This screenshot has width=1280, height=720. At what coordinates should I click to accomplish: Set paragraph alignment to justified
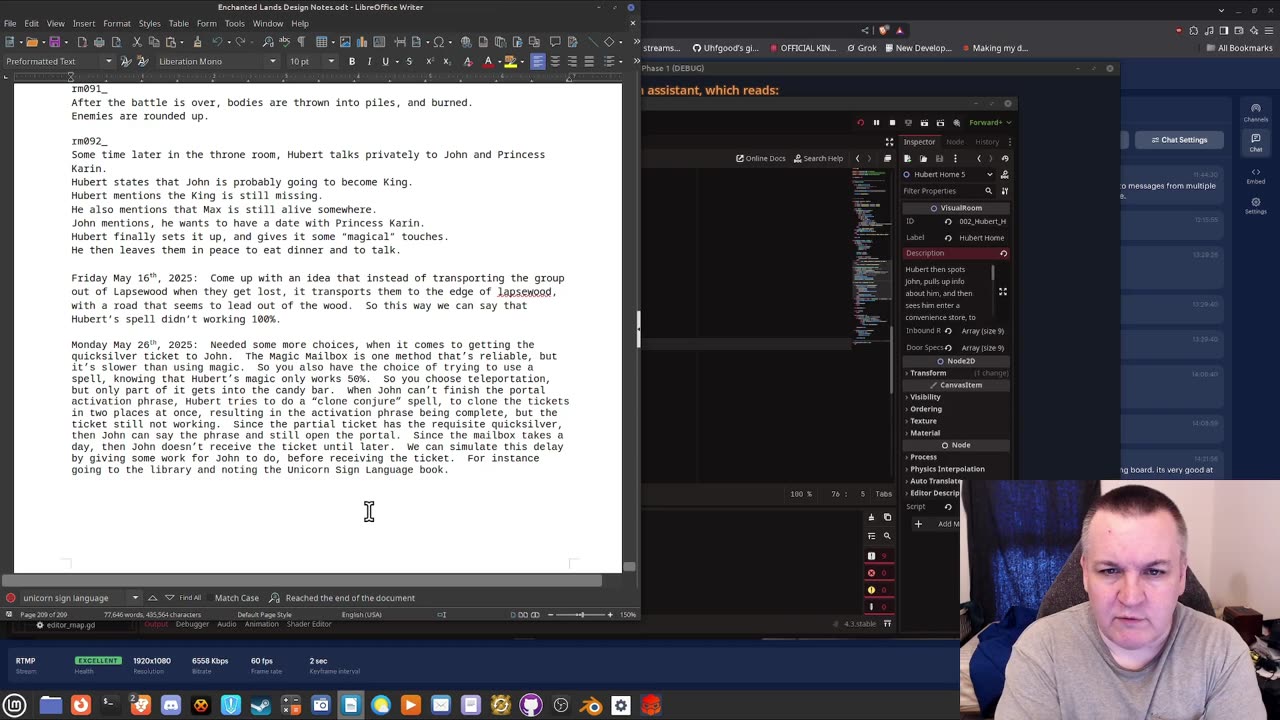coord(589,62)
